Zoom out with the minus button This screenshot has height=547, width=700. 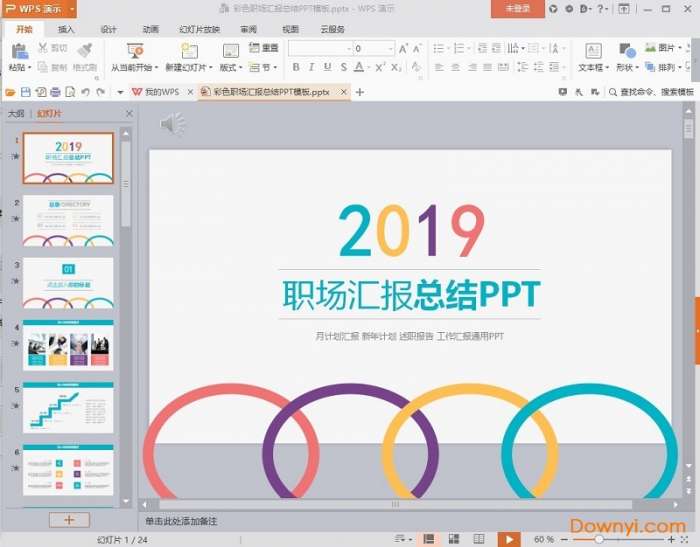(x=564, y=540)
